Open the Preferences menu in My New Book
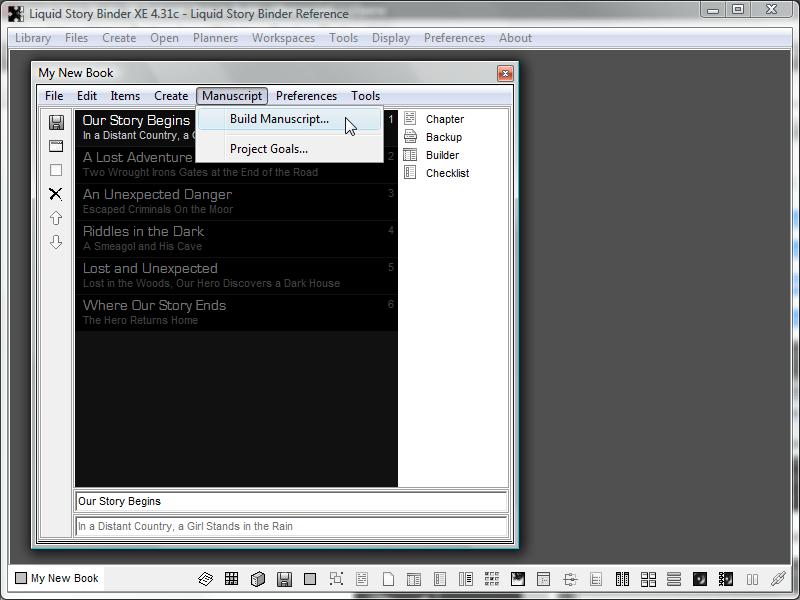Screen dimensions: 800x600 point(306,96)
